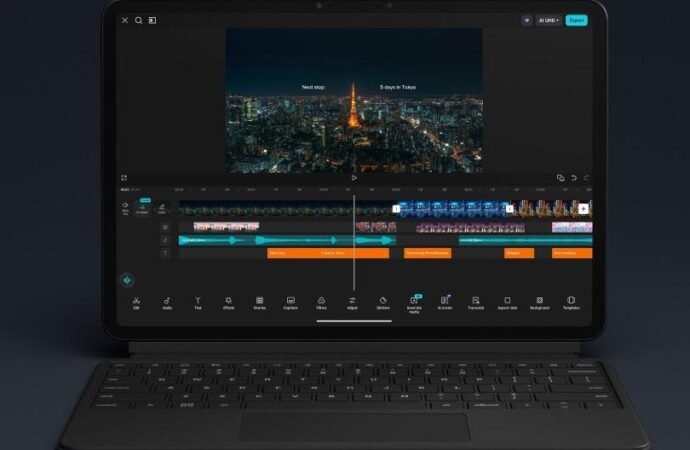Viewport: 690px width, 450px height.
Task: Click the overlay track icon on the left
Action: (165, 227)
